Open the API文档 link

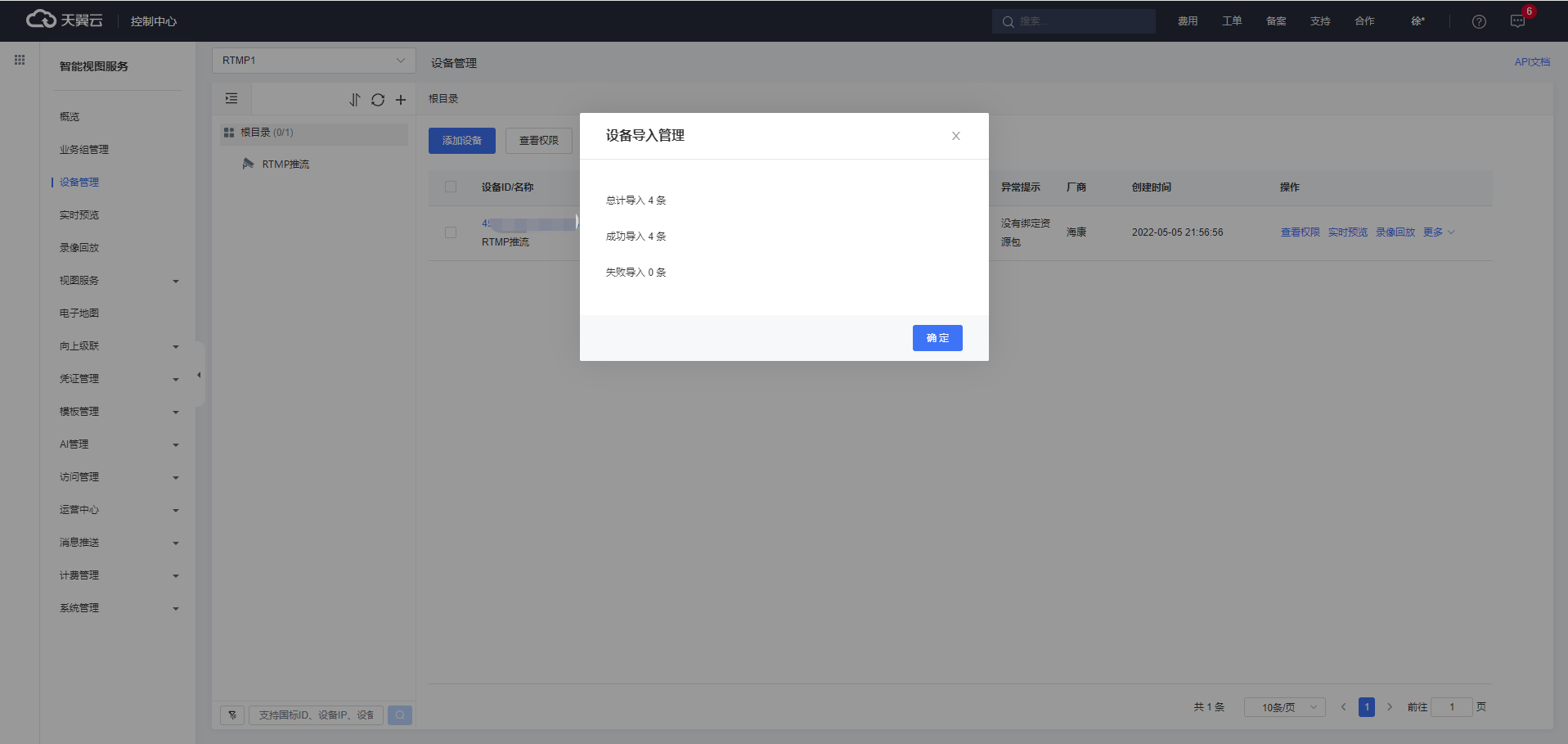[x=1531, y=62]
